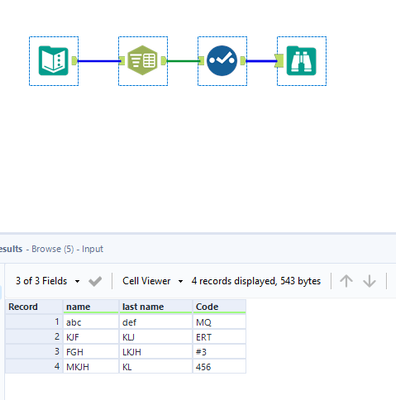Click the input anchor of Select tool
396x400 pixels.
point(201,61)
